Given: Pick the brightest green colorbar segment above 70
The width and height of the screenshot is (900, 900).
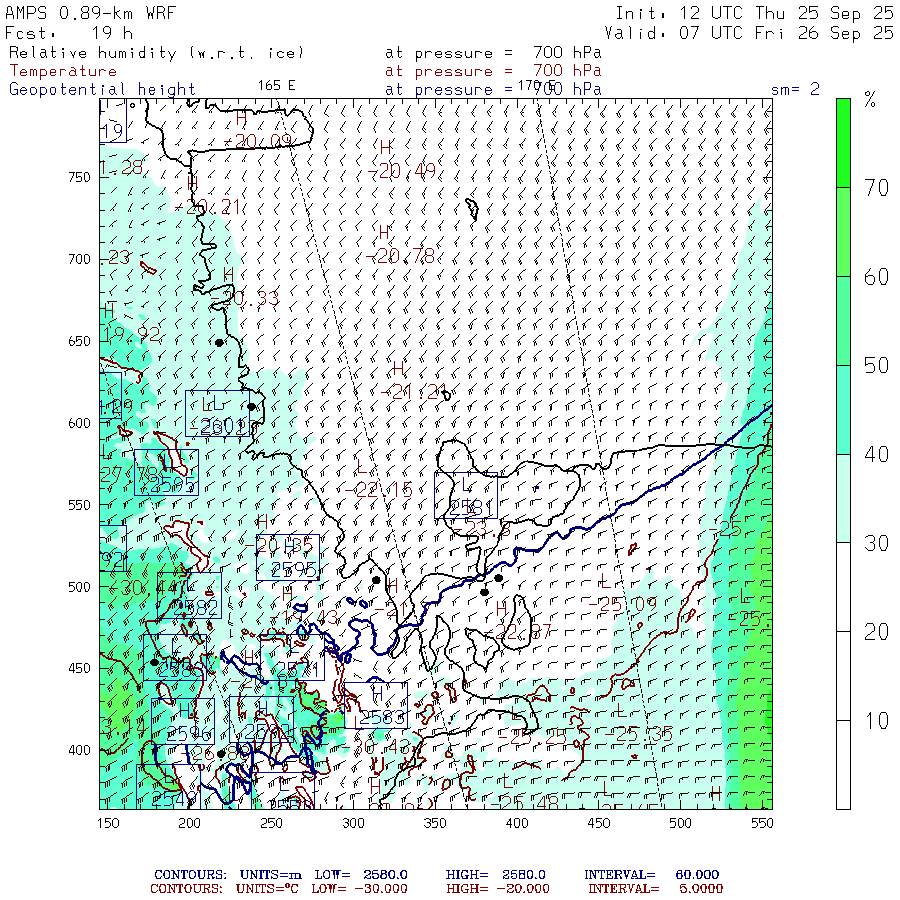Looking at the screenshot, I should (x=843, y=143).
